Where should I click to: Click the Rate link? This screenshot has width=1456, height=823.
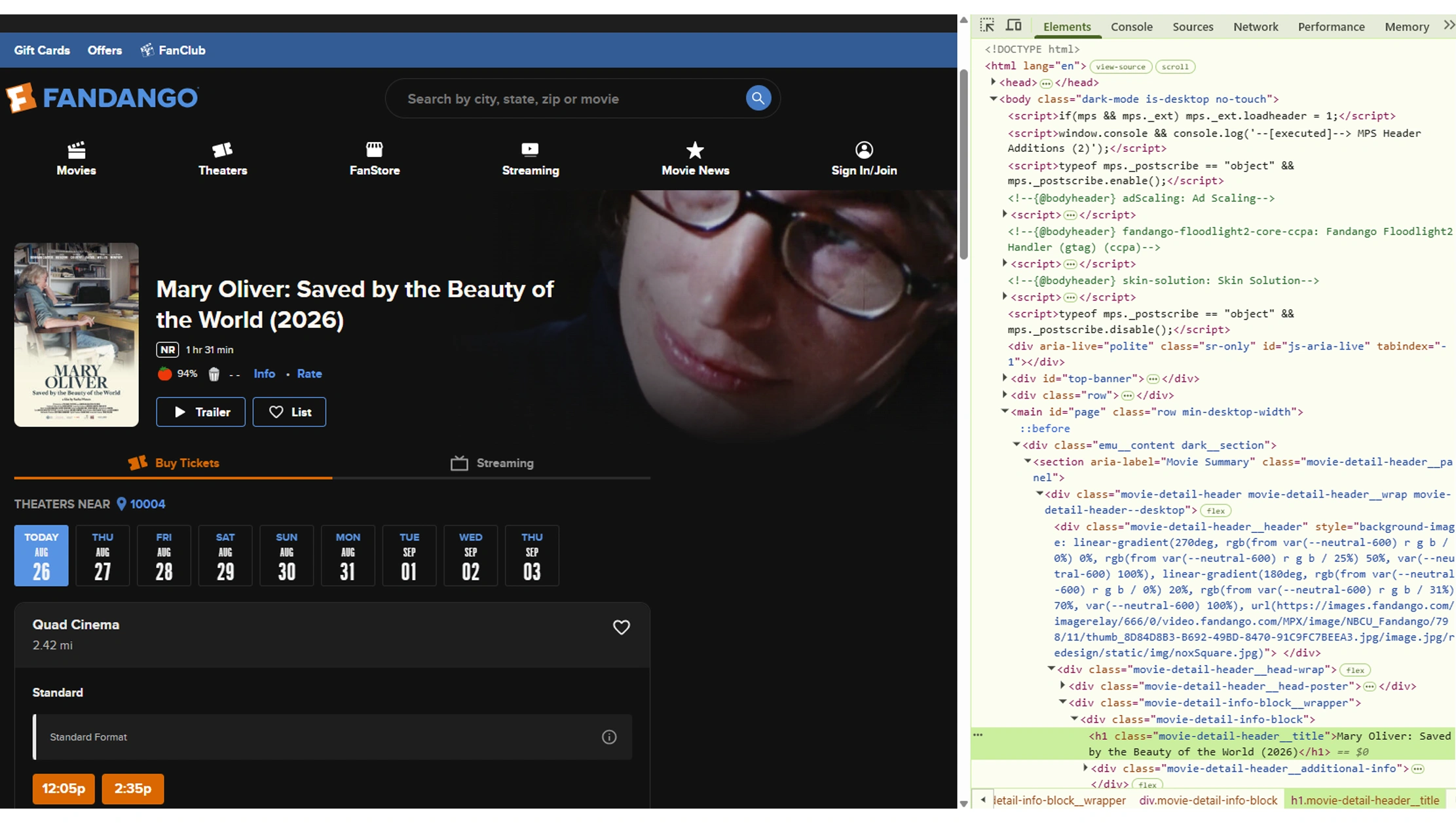(309, 374)
